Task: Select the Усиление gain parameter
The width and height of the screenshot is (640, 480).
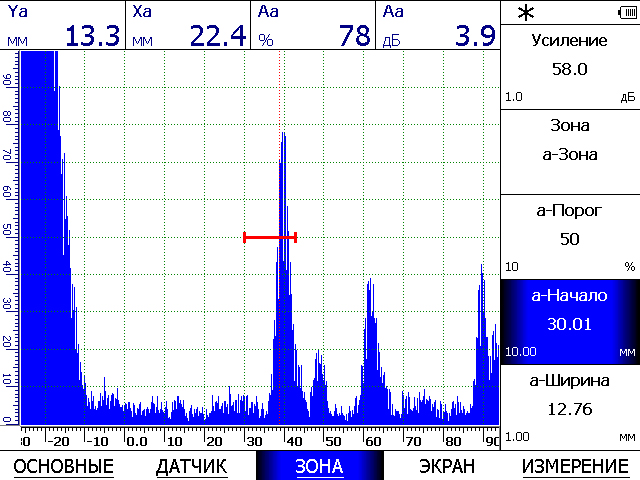Action: [x=570, y=67]
